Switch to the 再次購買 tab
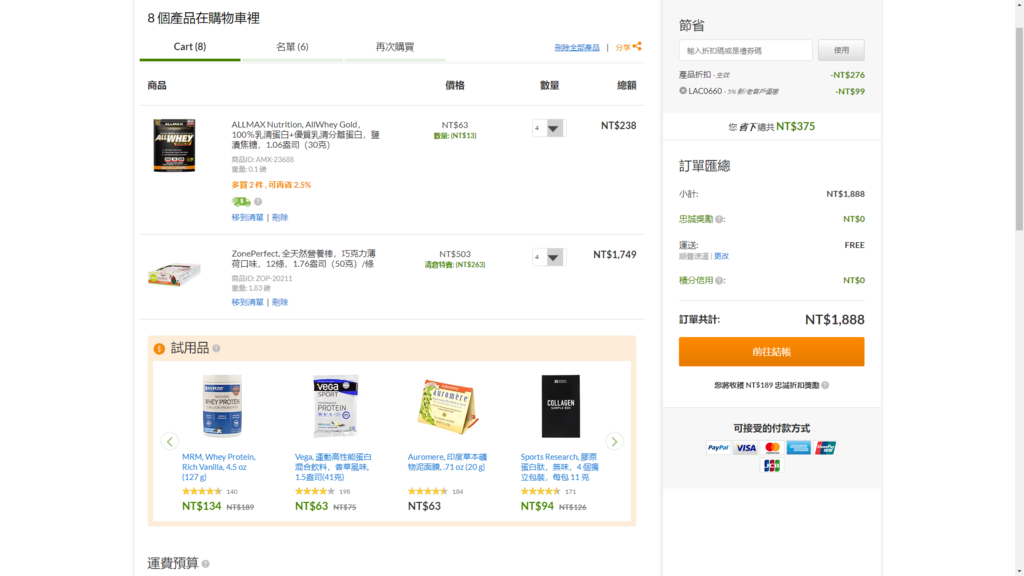The width and height of the screenshot is (1024, 576). click(394, 47)
